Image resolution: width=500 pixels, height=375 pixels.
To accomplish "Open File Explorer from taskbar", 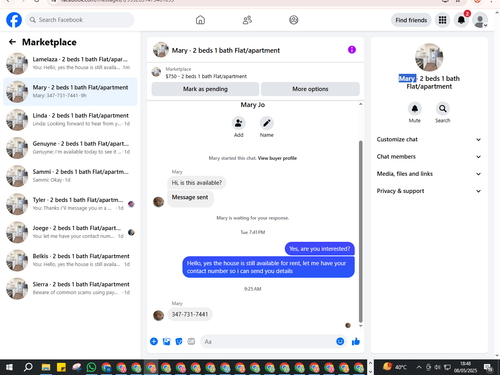I will coord(46,367).
